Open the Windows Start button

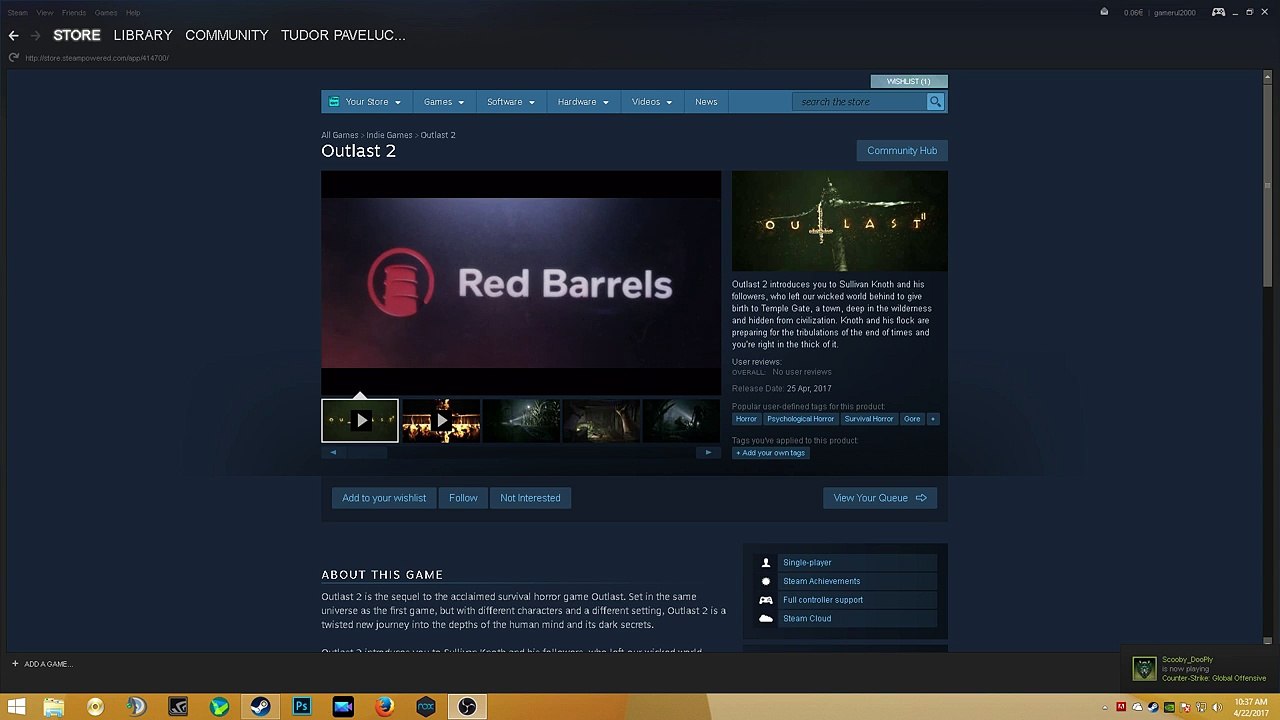16,707
